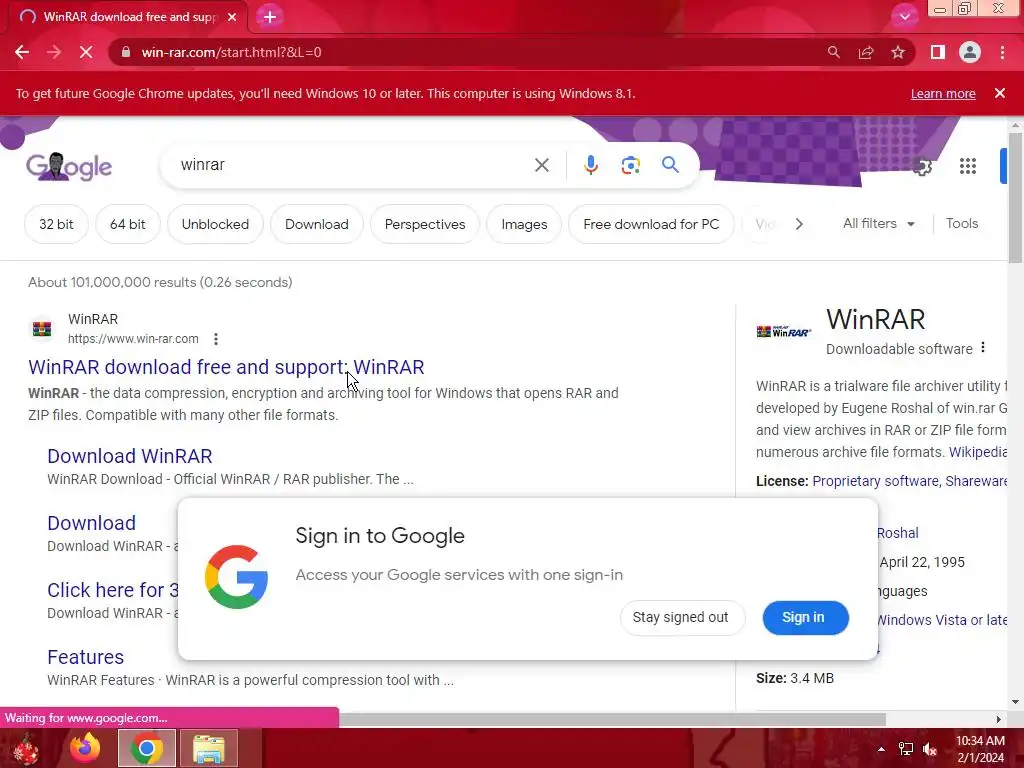Screen dimensions: 1024x768
Task: Expand the All filters dropdown
Action: 878,223
